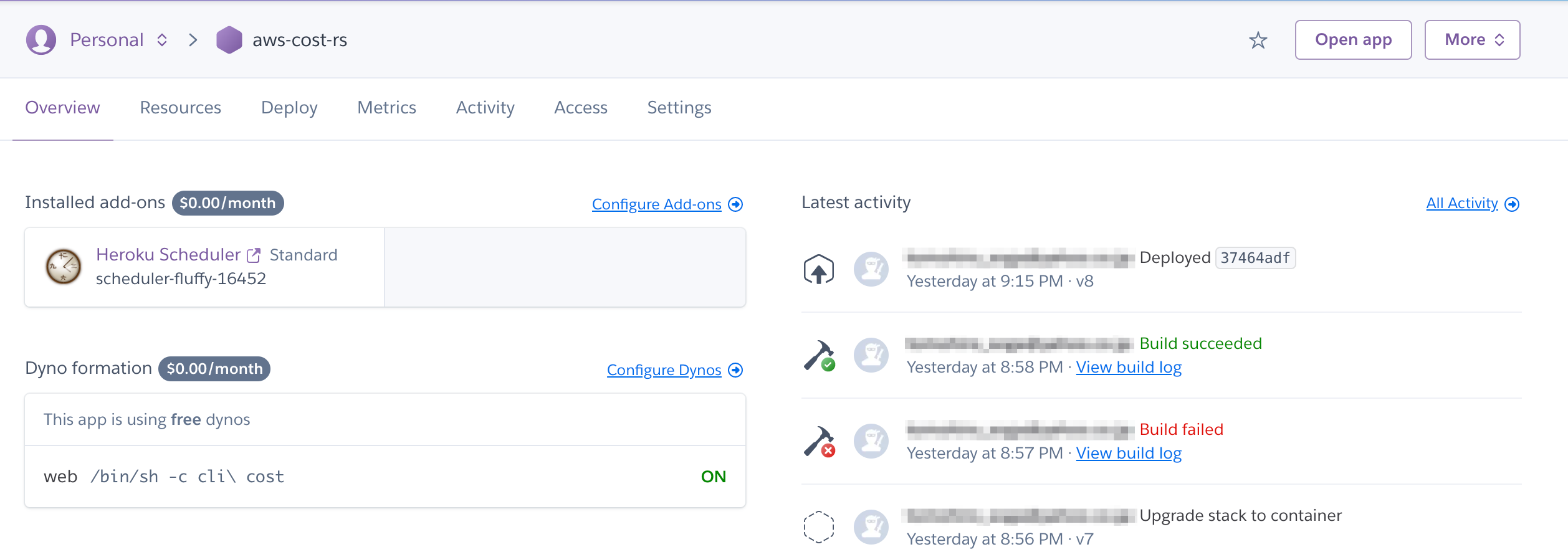Click the purple hexagon app icon
Viewport: 1568px width, 557px height.
[x=229, y=40]
